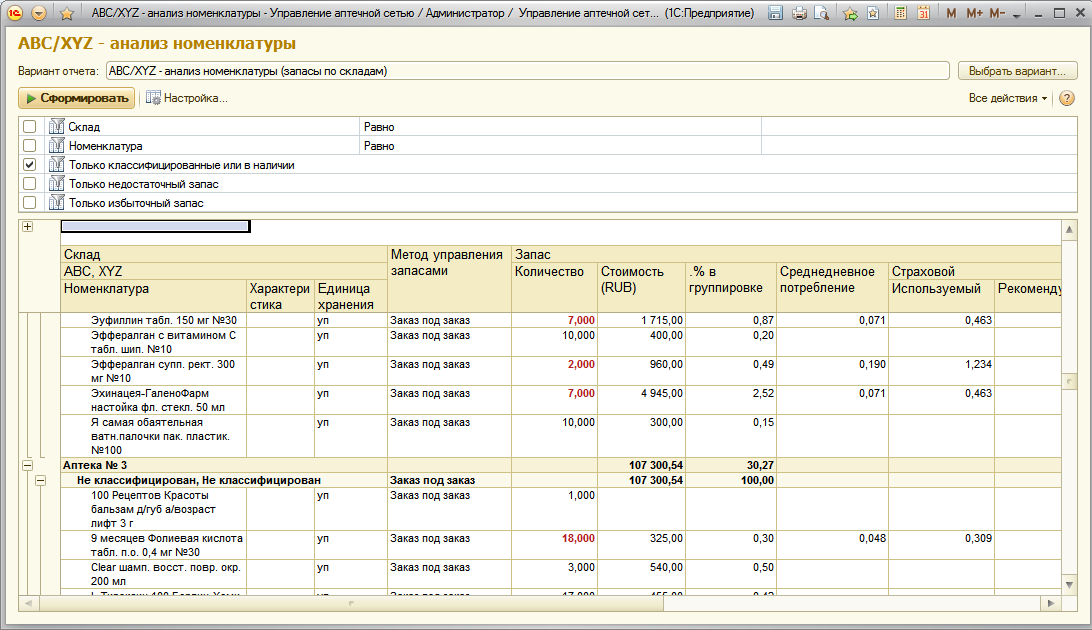Open the history page-with-star icon
Screen dimensions: 1092x630
(873, 13)
